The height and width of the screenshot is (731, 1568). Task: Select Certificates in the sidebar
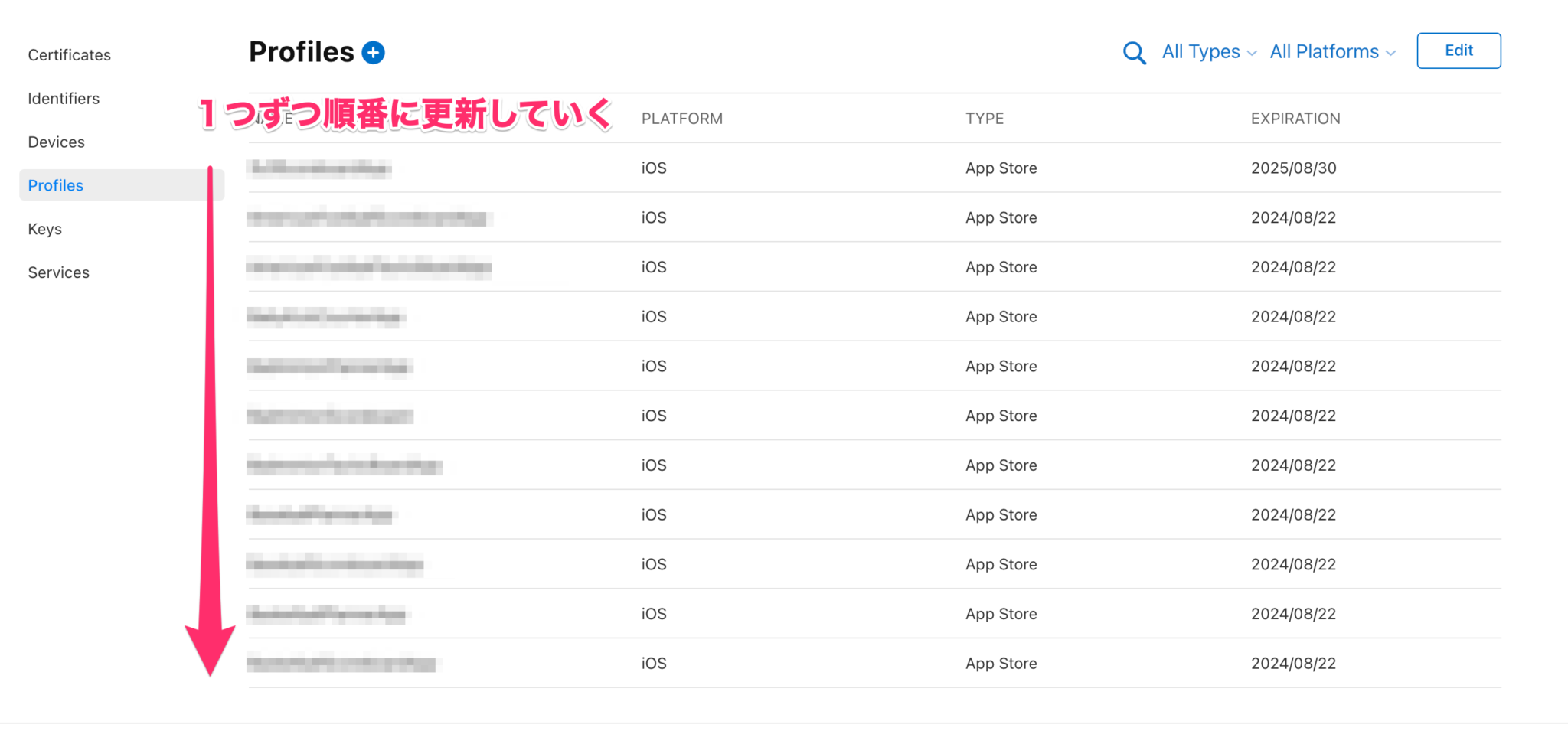pos(69,54)
